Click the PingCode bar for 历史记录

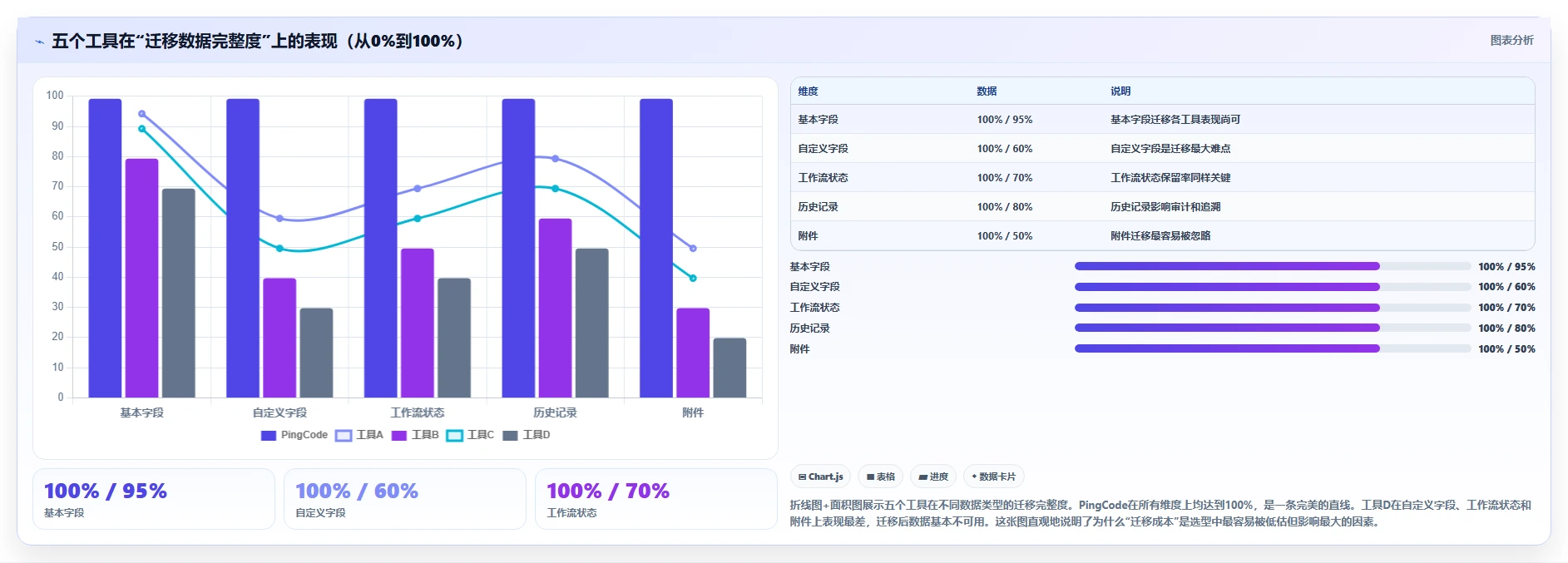pos(518,248)
